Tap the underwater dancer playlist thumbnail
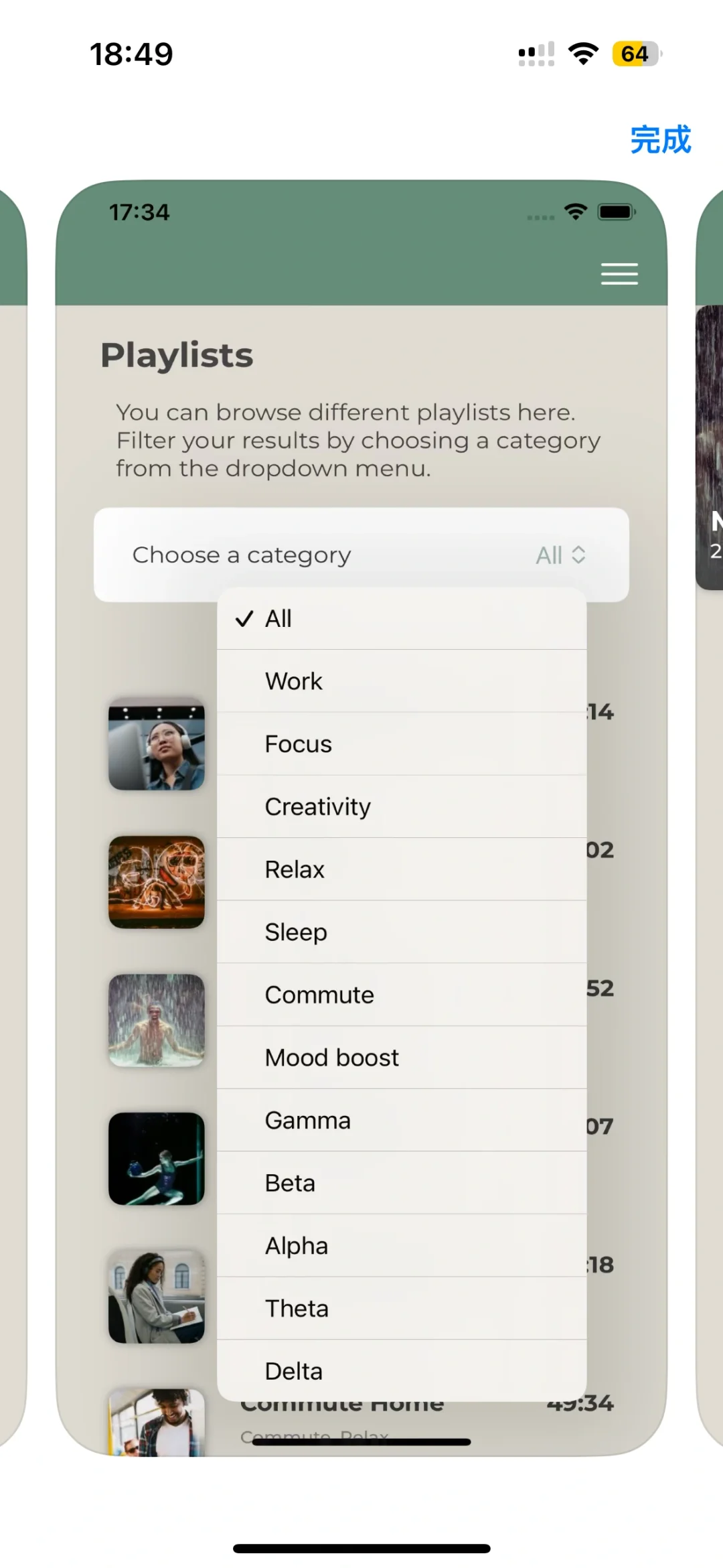723x1568 pixels. click(x=157, y=1159)
